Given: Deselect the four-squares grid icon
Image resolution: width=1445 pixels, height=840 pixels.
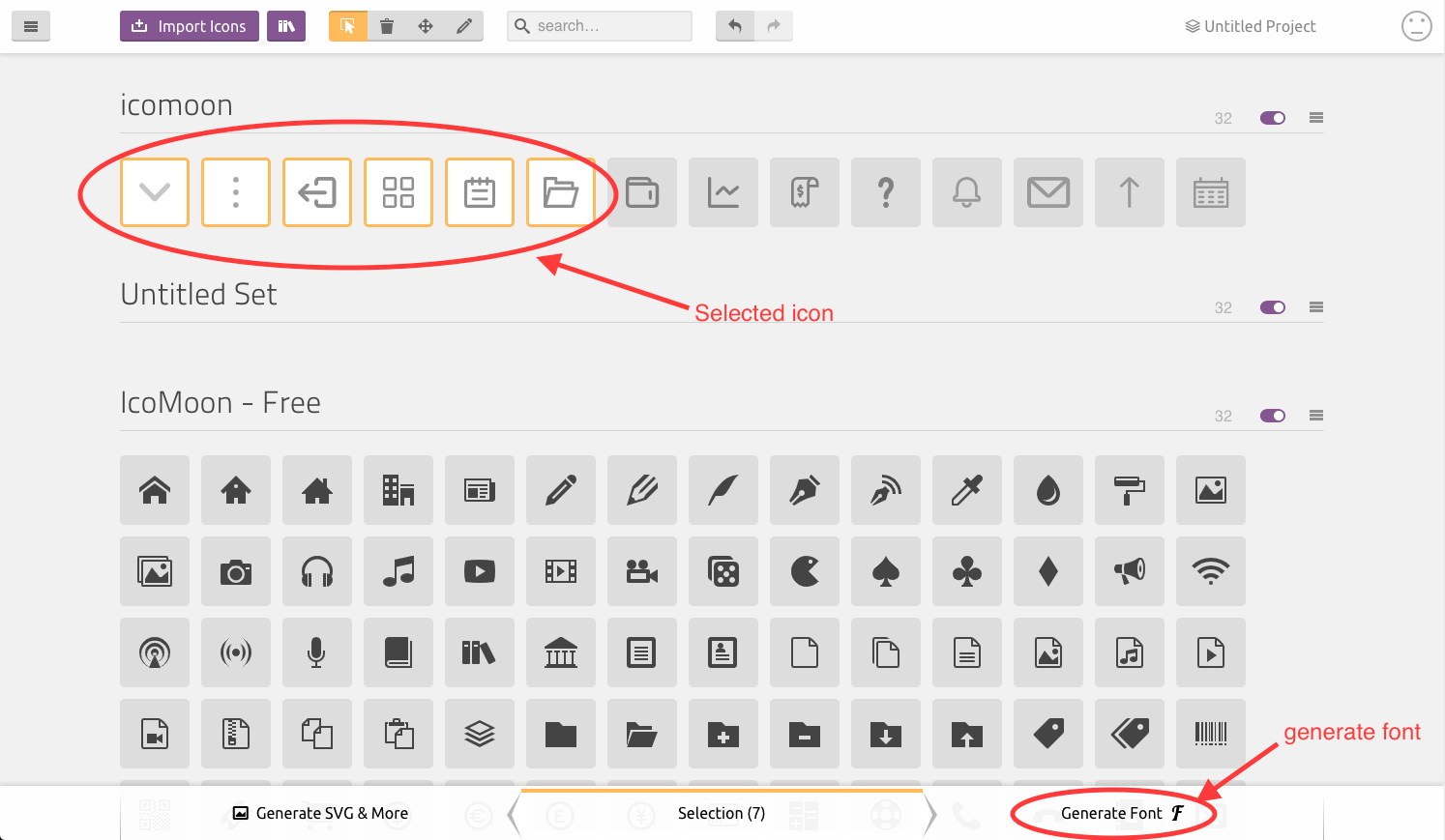Looking at the screenshot, I should (x=398, y=192).
